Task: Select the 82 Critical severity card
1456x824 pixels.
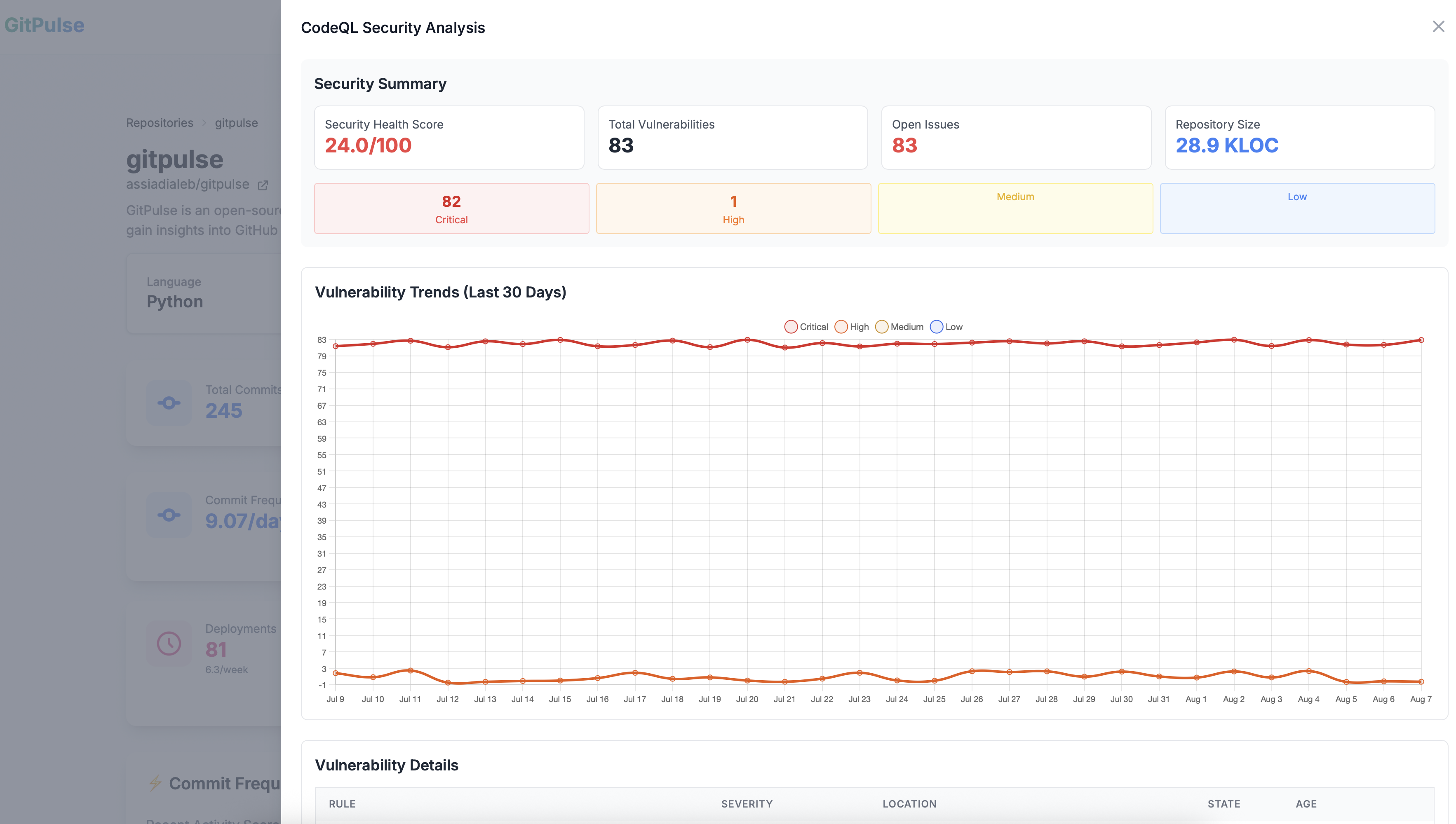Action: point(451,208)
